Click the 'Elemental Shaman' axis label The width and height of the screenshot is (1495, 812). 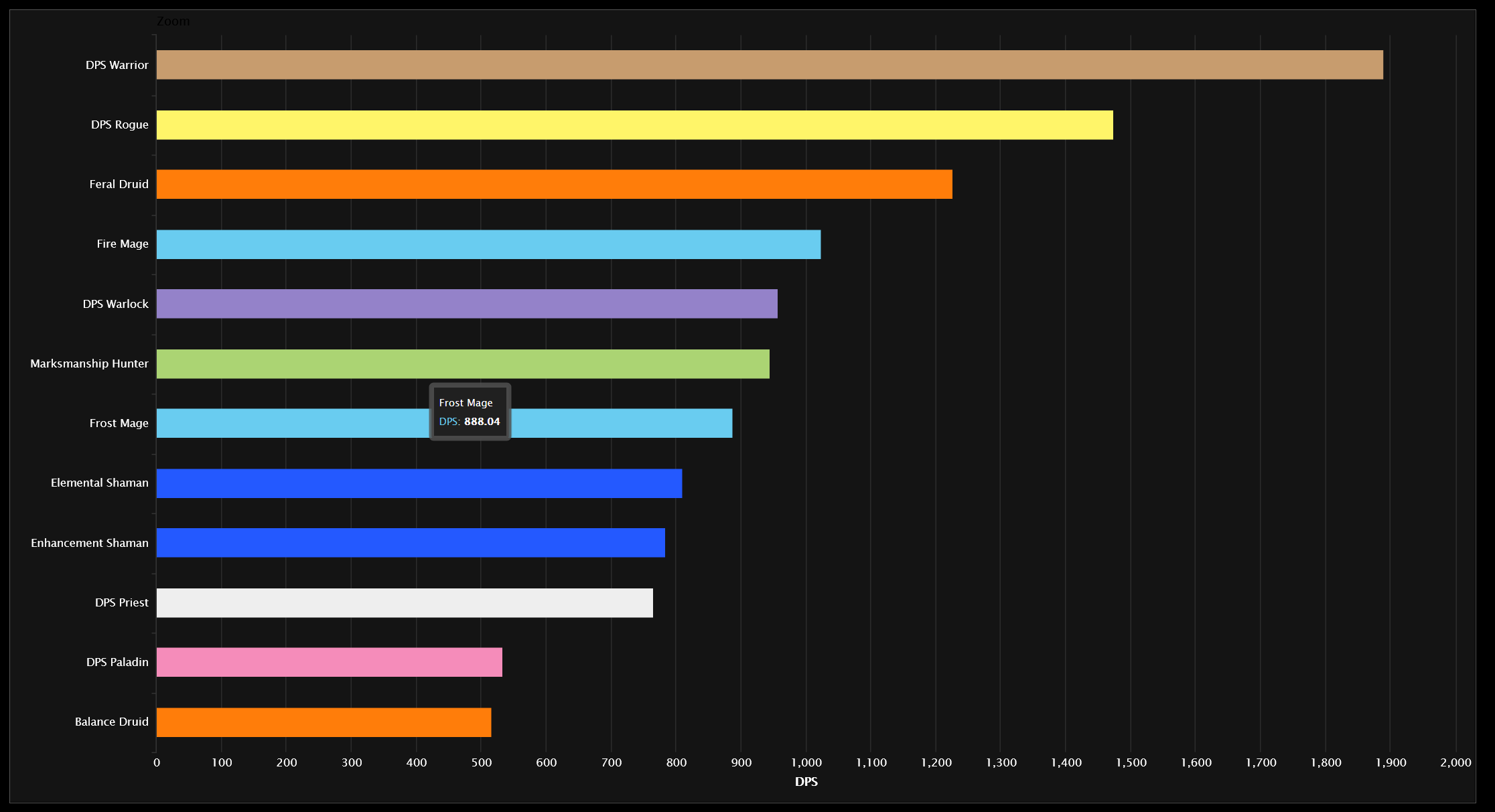coord(100,483)
